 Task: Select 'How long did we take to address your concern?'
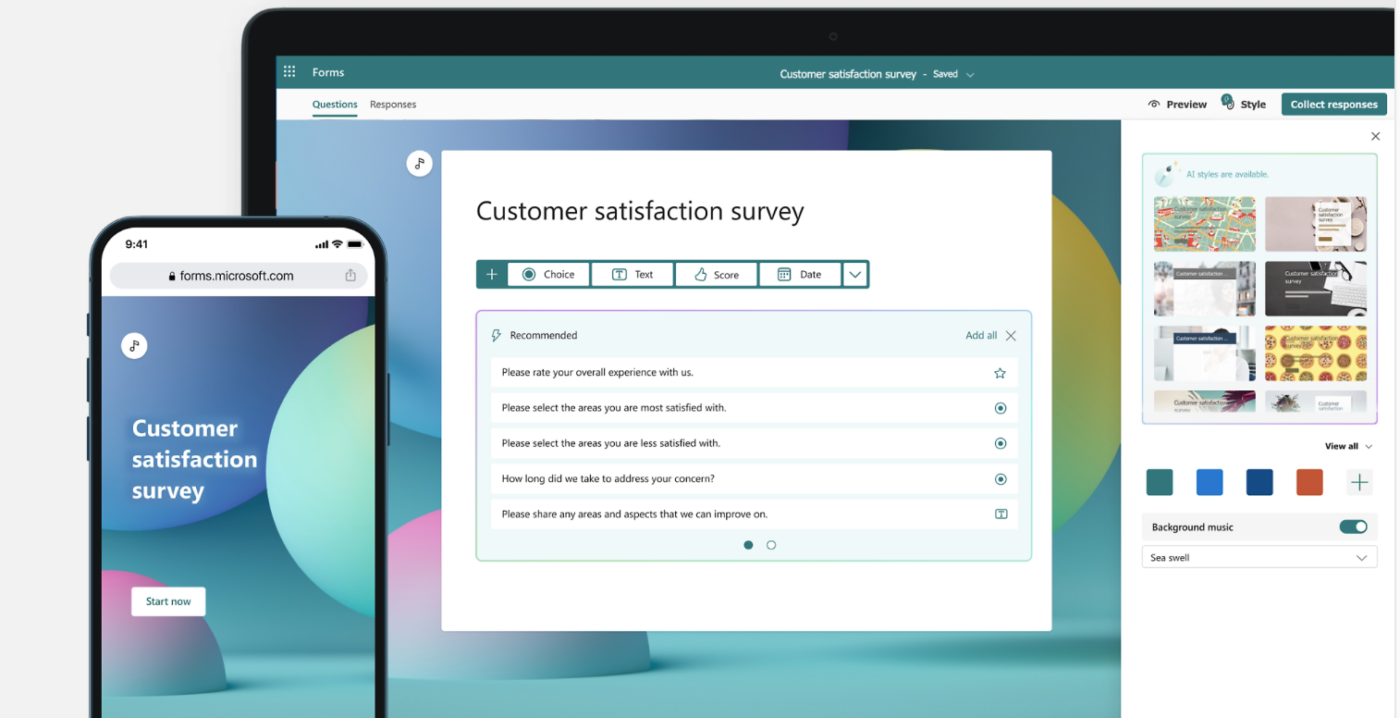(x=754, y=479)
